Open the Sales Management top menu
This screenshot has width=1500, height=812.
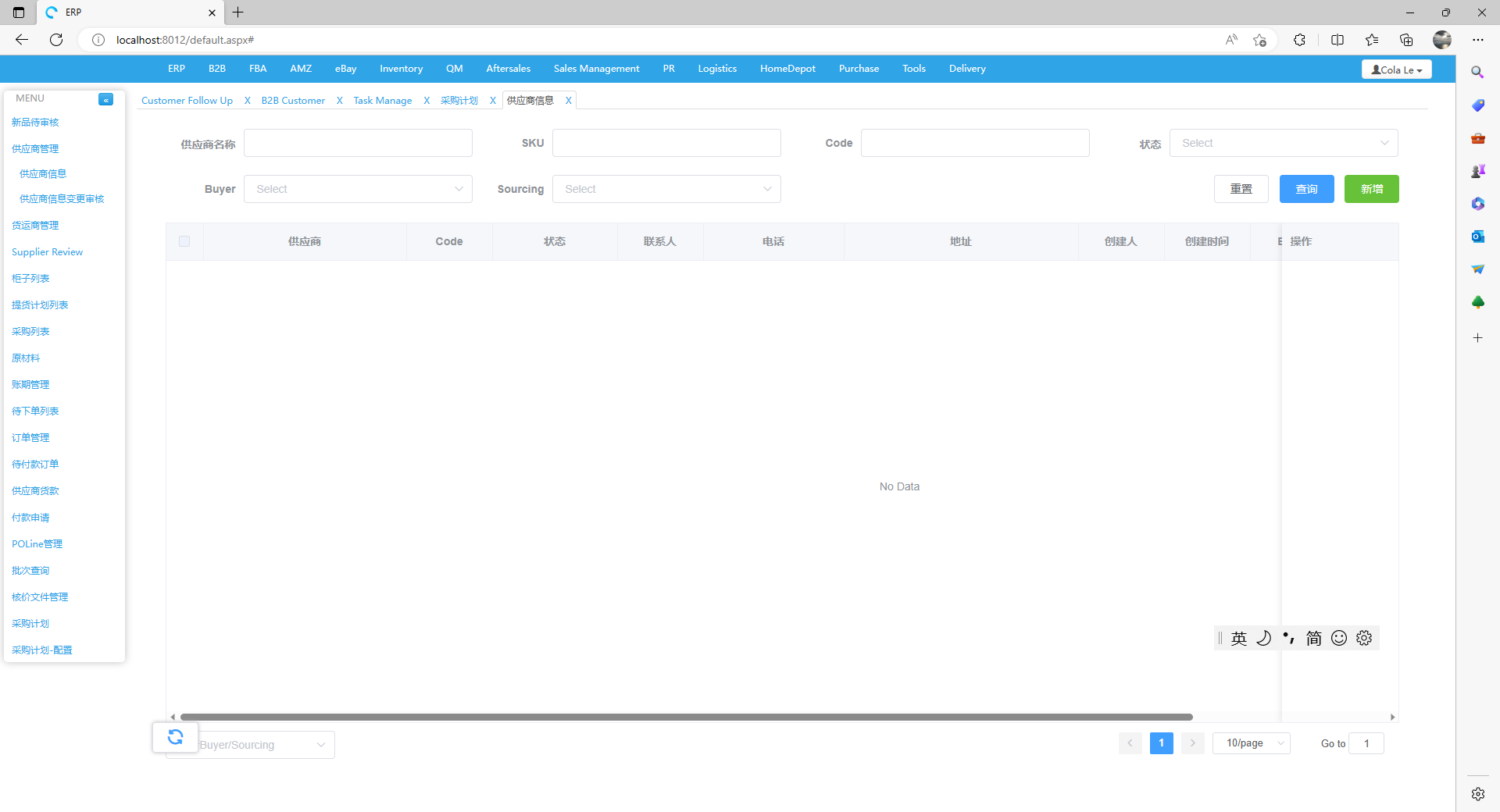596,69
